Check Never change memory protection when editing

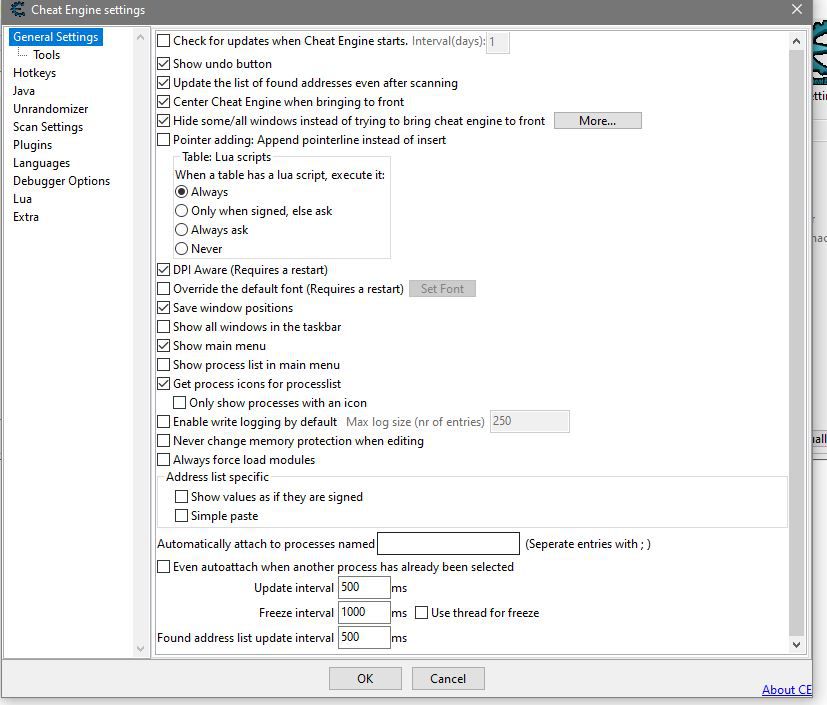point(164,441)
